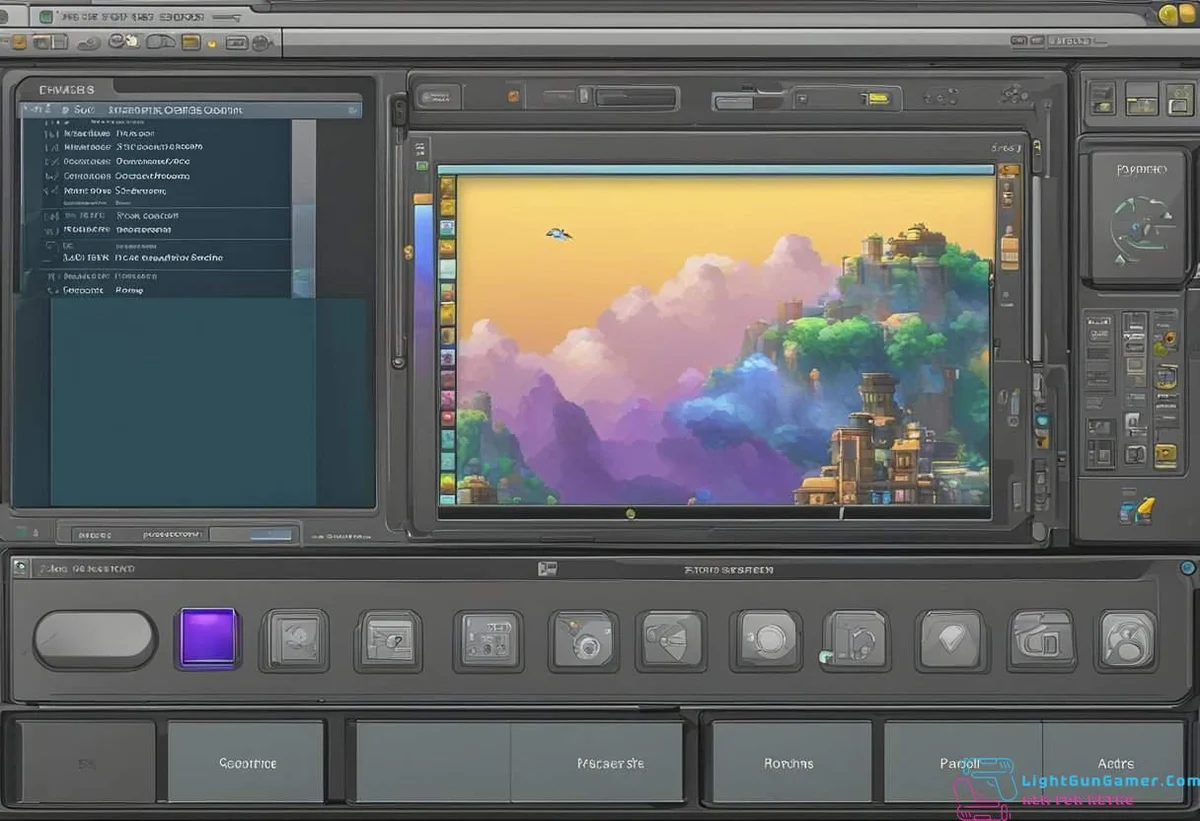Click the paint bucket icon in right panel
1200x821 pixels.
pyautogui.click(x=1137, y=510)
